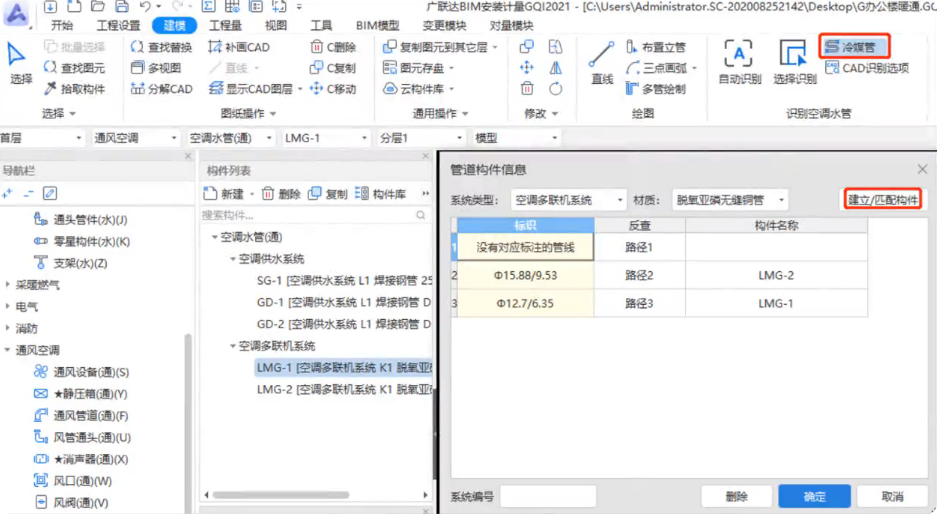Click 冷媒管 recognition tool
The image size is (937, 514).
tap(855, 46)
